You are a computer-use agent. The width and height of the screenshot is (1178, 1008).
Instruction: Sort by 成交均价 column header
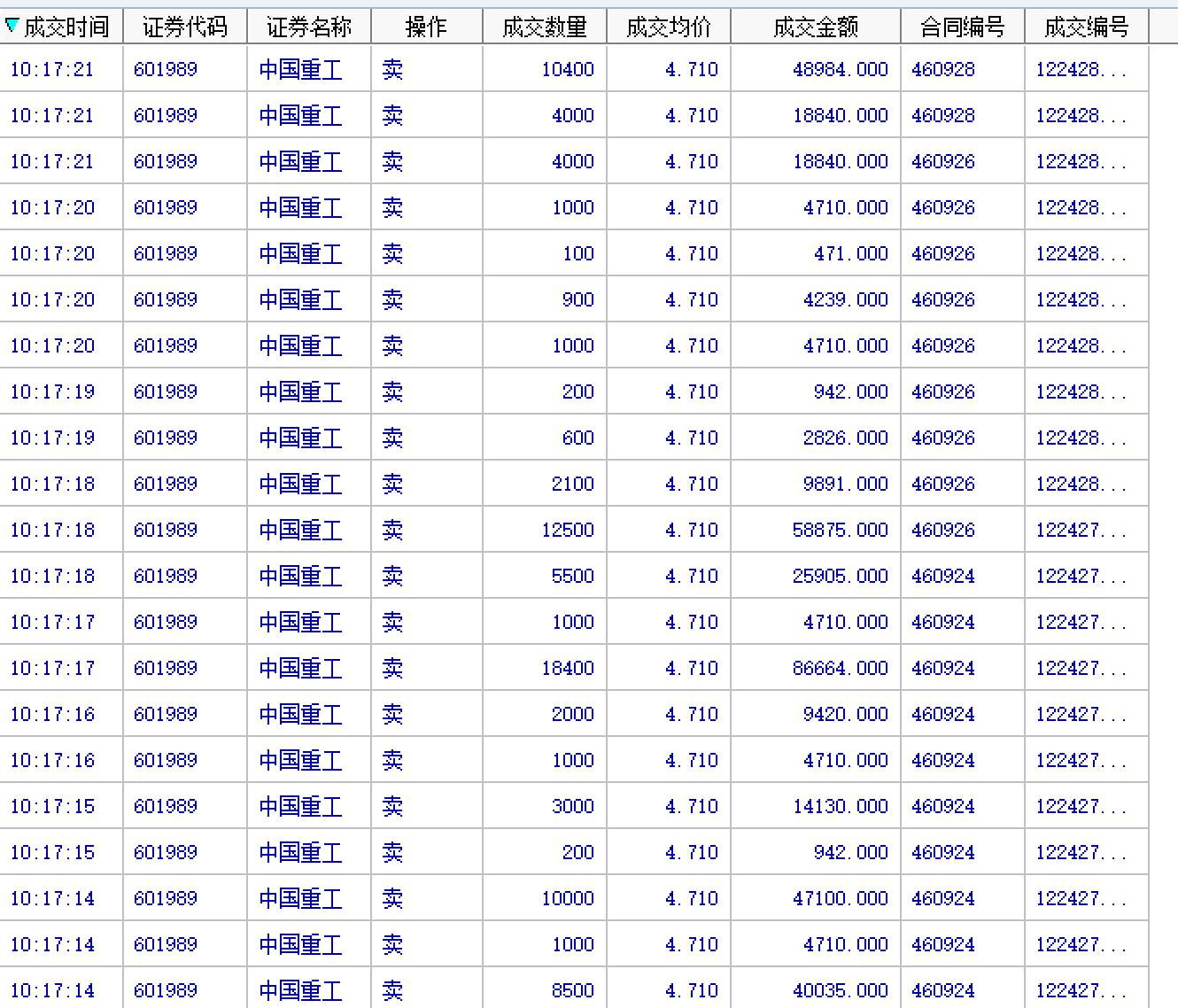(669, 27)
